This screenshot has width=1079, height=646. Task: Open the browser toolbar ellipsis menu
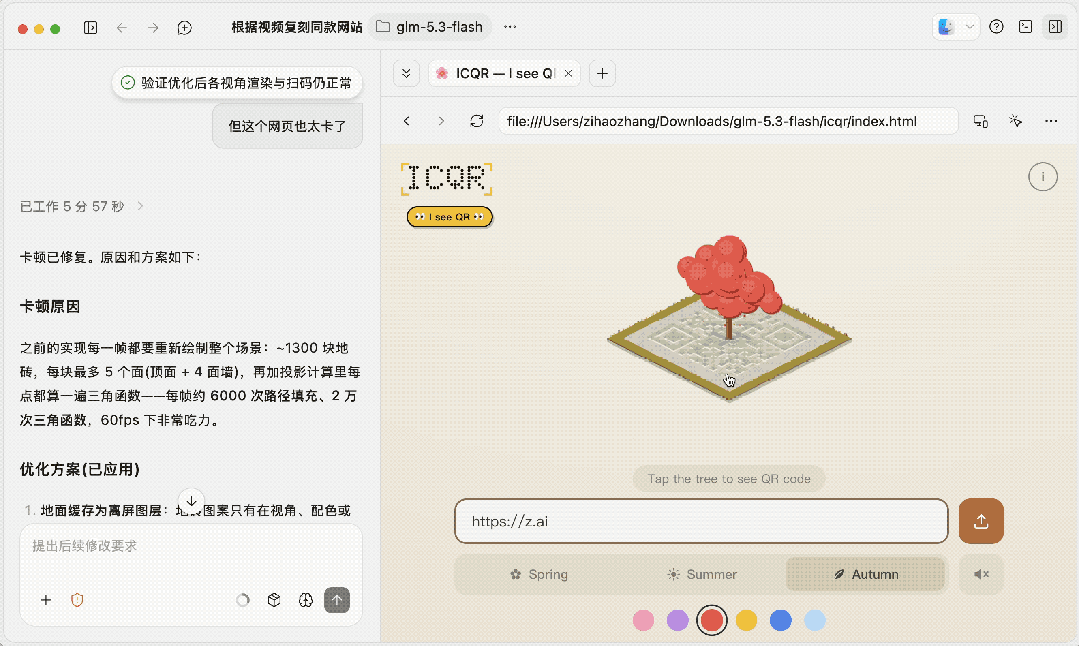point(1051,121)
